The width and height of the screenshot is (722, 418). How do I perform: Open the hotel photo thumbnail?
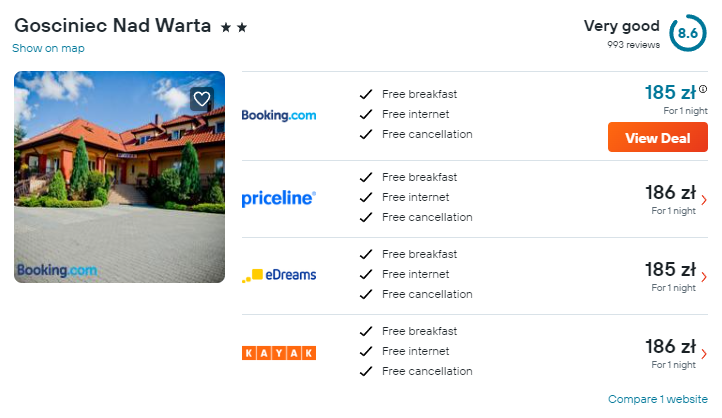point(120,177)
